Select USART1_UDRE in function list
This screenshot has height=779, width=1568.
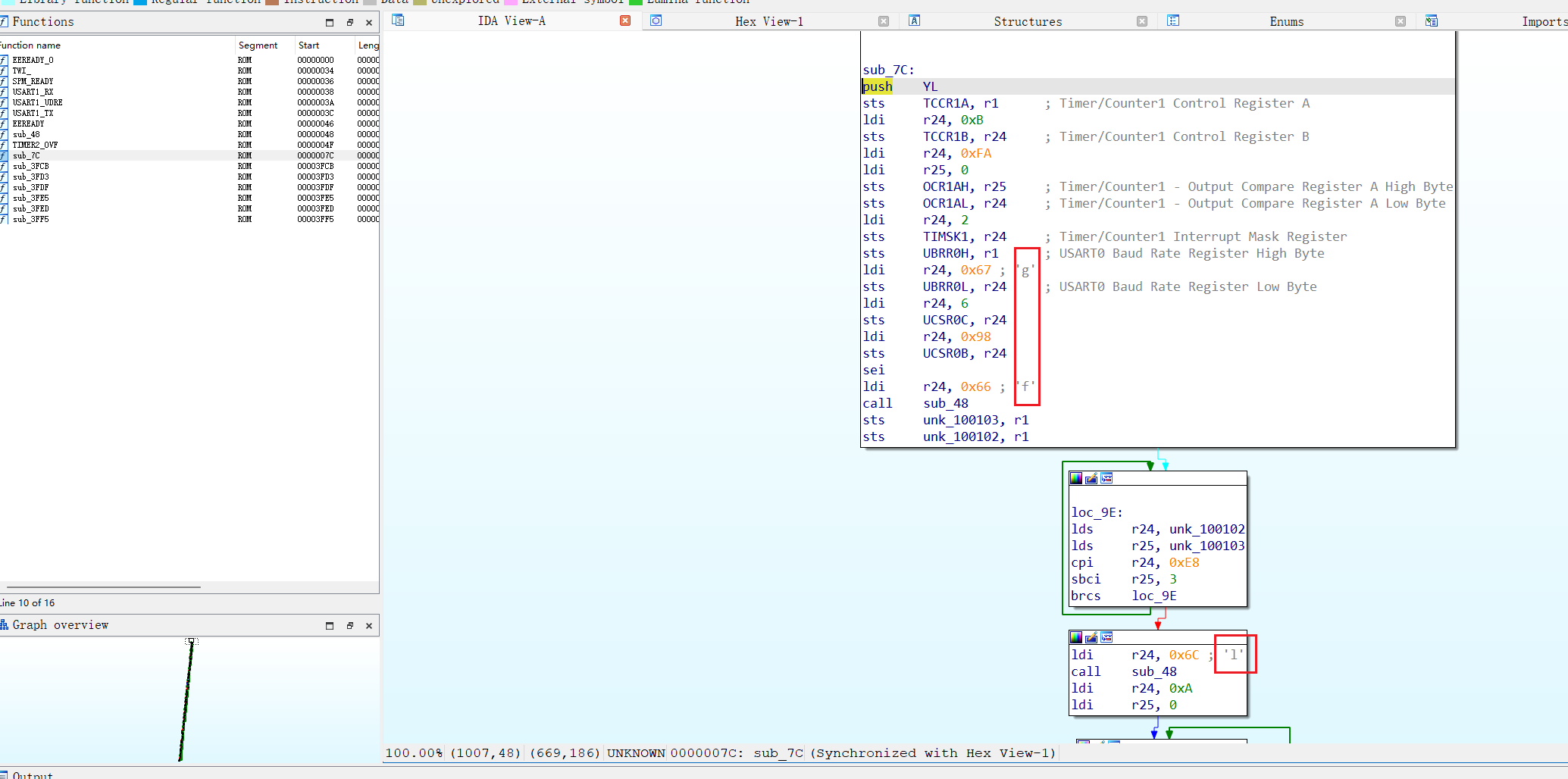click(x=189, y=102)
